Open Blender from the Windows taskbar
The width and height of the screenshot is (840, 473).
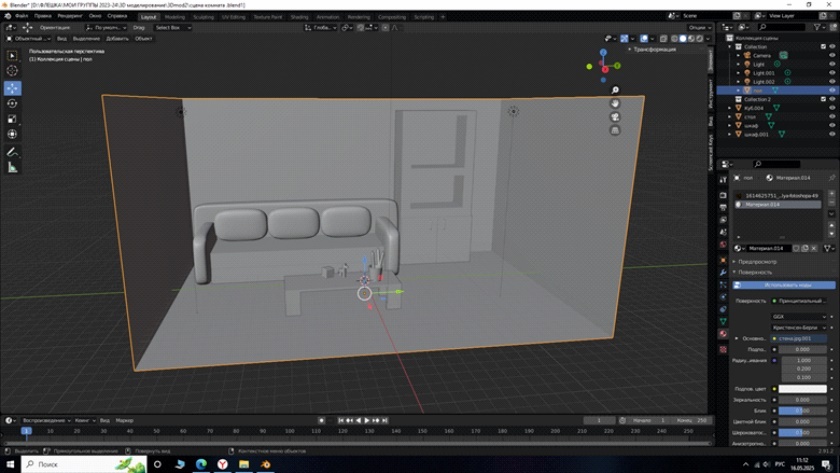coord(266,464)
